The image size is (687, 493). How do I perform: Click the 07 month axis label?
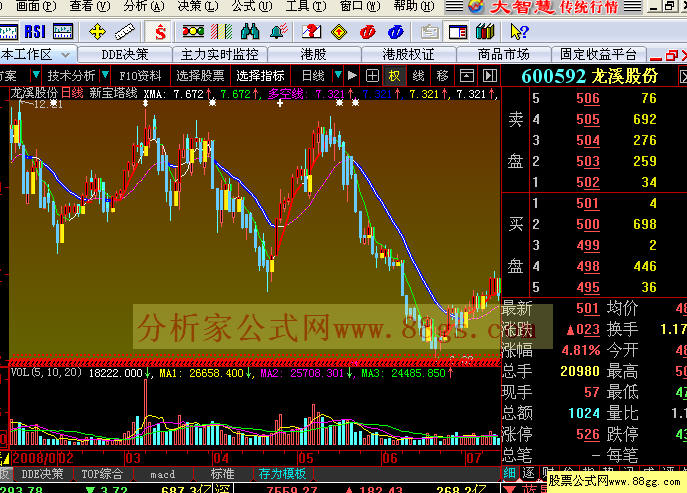(x=474, y=458)
